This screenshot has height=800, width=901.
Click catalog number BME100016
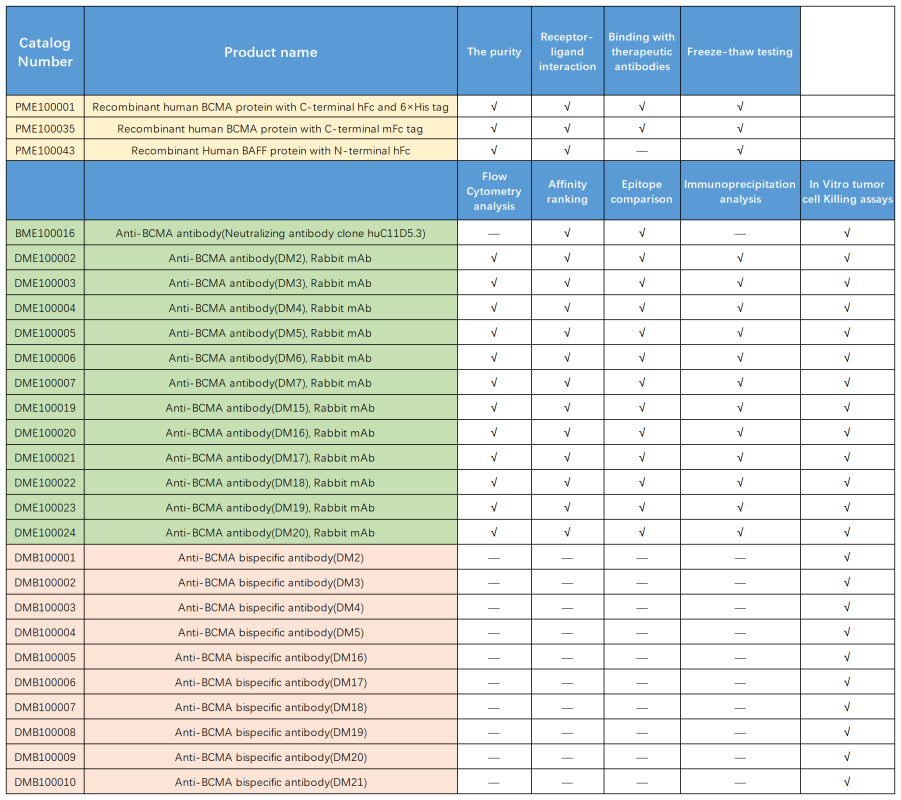(x=45, y=233)
